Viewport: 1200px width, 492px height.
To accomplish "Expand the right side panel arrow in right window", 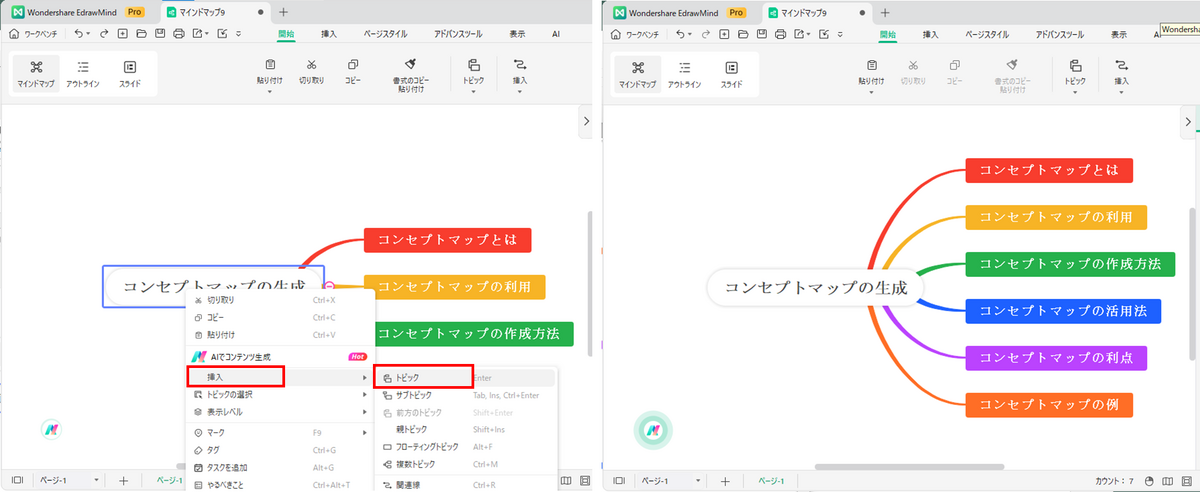I will click(x=1189, y=122).
